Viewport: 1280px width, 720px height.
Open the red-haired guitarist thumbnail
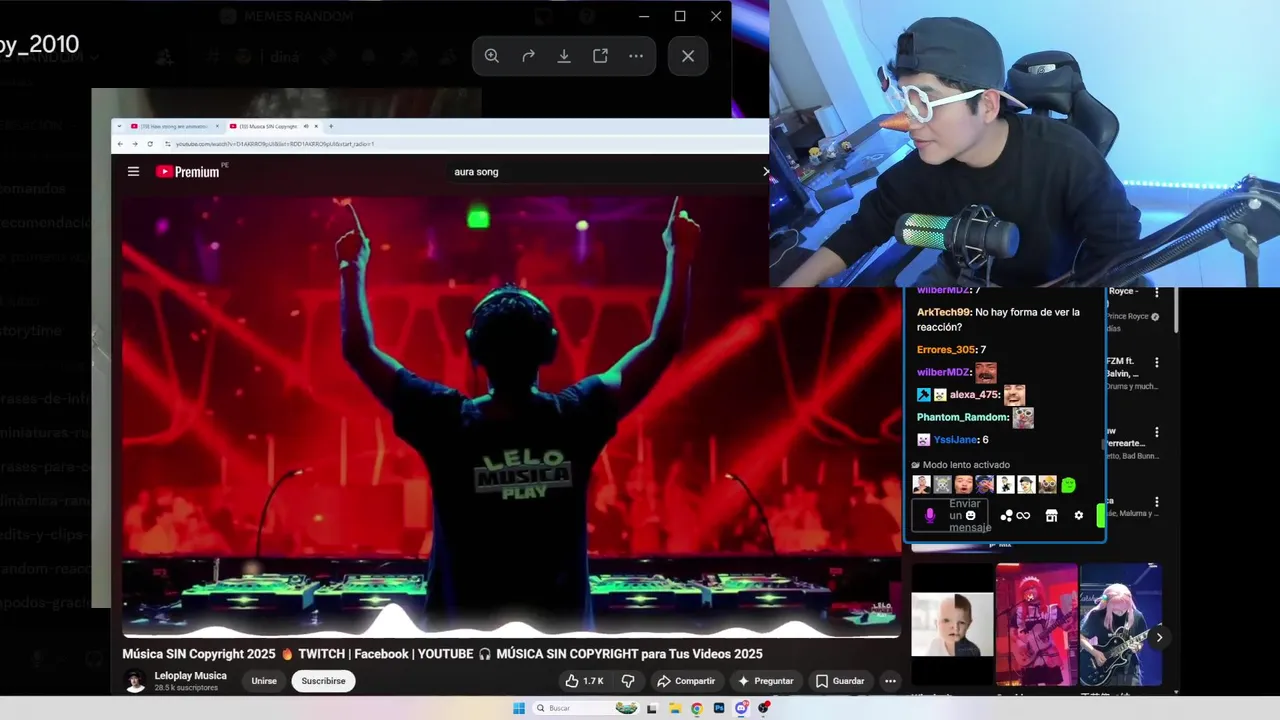click(x=1037, y=625)
